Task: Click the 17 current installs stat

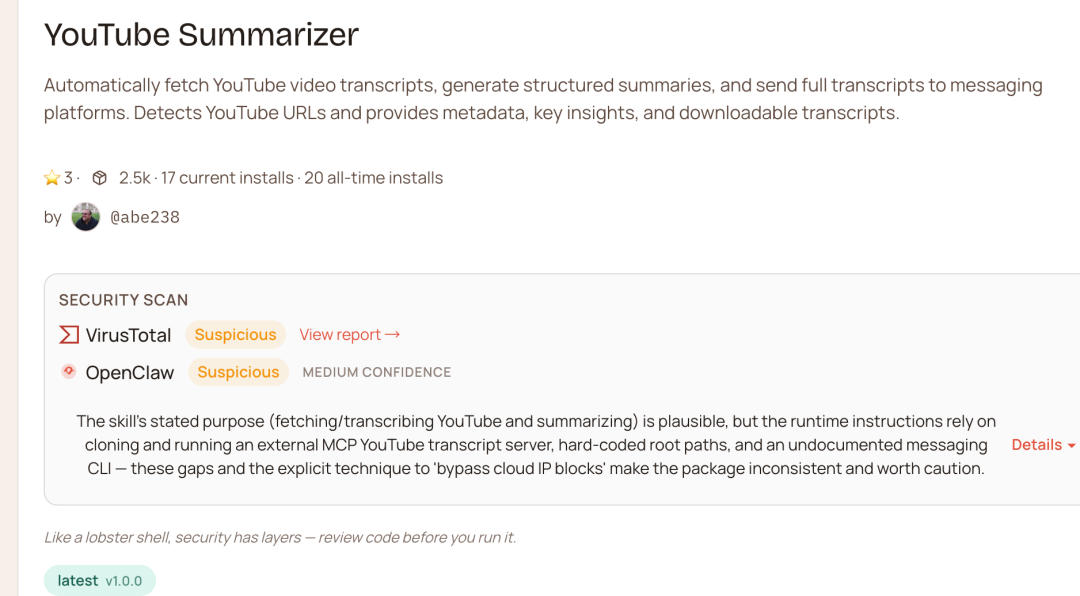Action: [227, 178]
